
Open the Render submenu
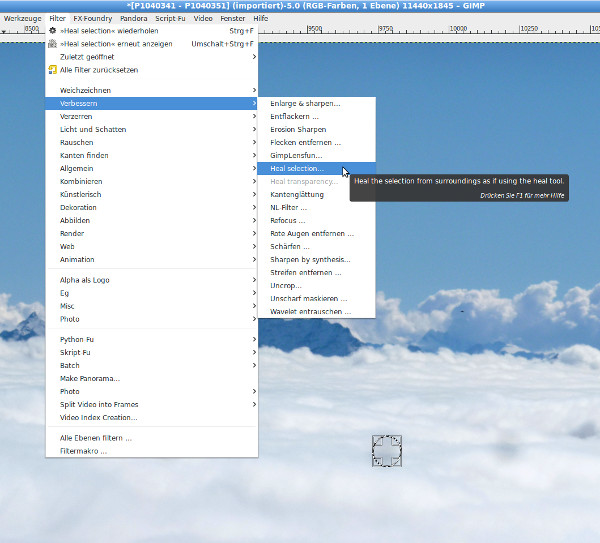(x=152, y=233)
